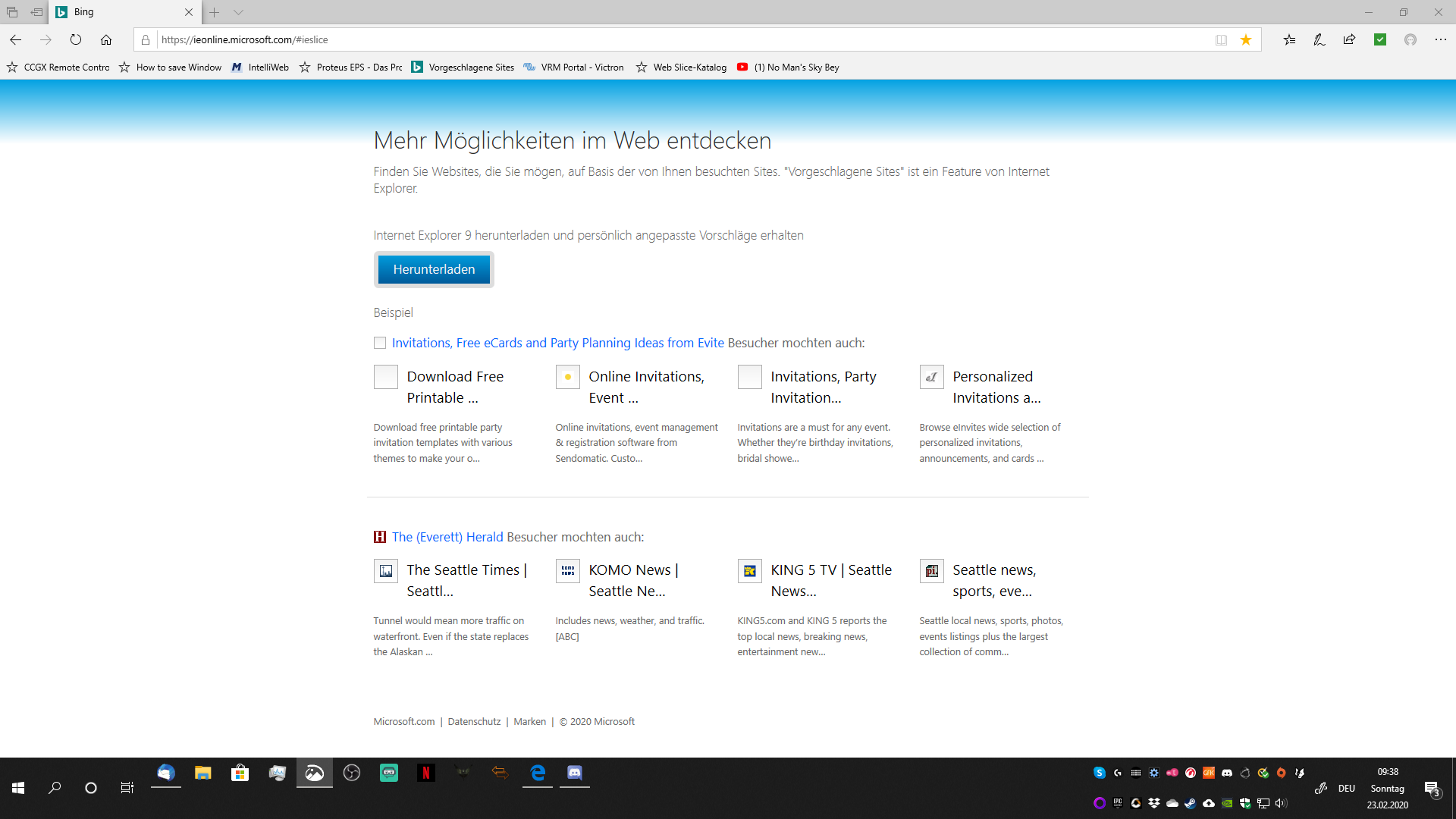Viewport: 1456px width, 819px height.
Task: Open Download Free Printable suggestion
Action: click(x=455, y=387)
